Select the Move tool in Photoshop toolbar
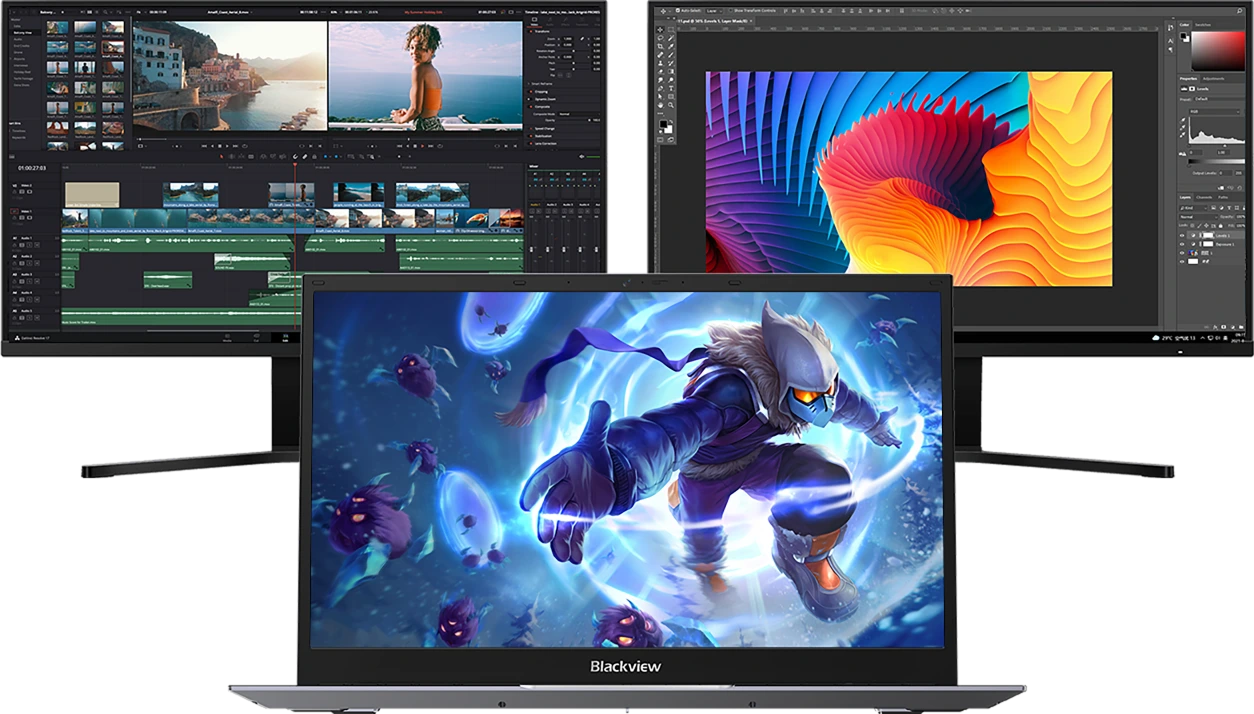Screen dimensions: 1254x714 click(661, 30)
